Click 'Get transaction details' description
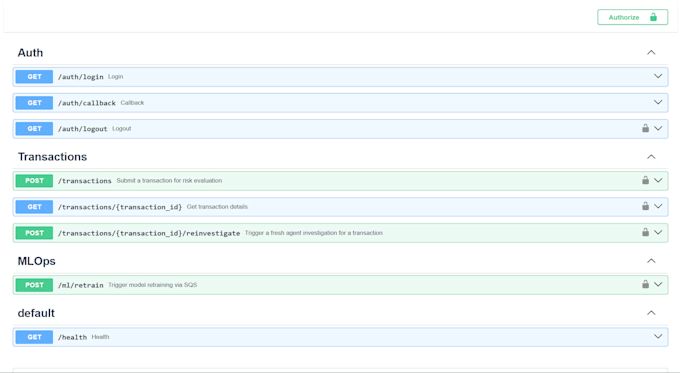 point(217,206)
